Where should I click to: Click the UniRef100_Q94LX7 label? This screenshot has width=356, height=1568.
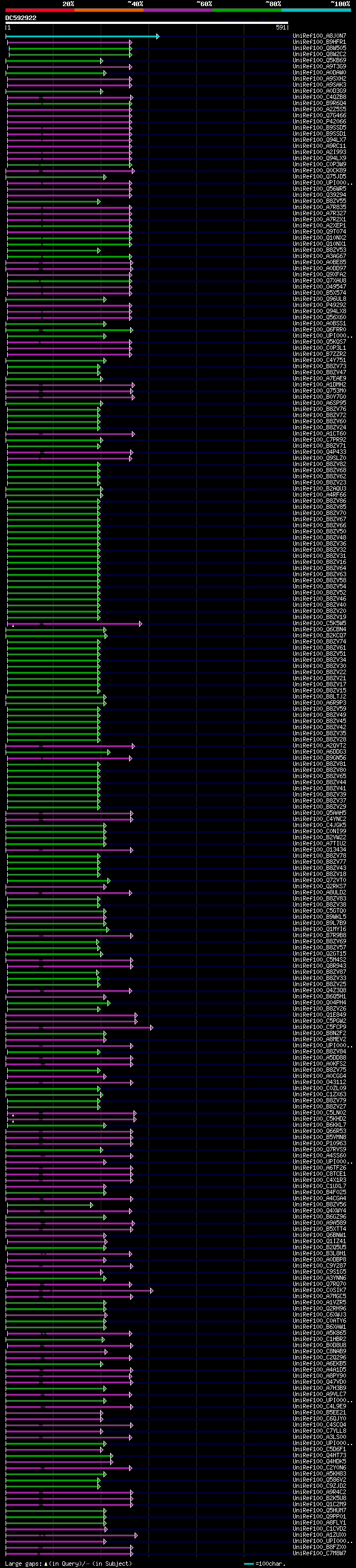click(x=319, y=140)
